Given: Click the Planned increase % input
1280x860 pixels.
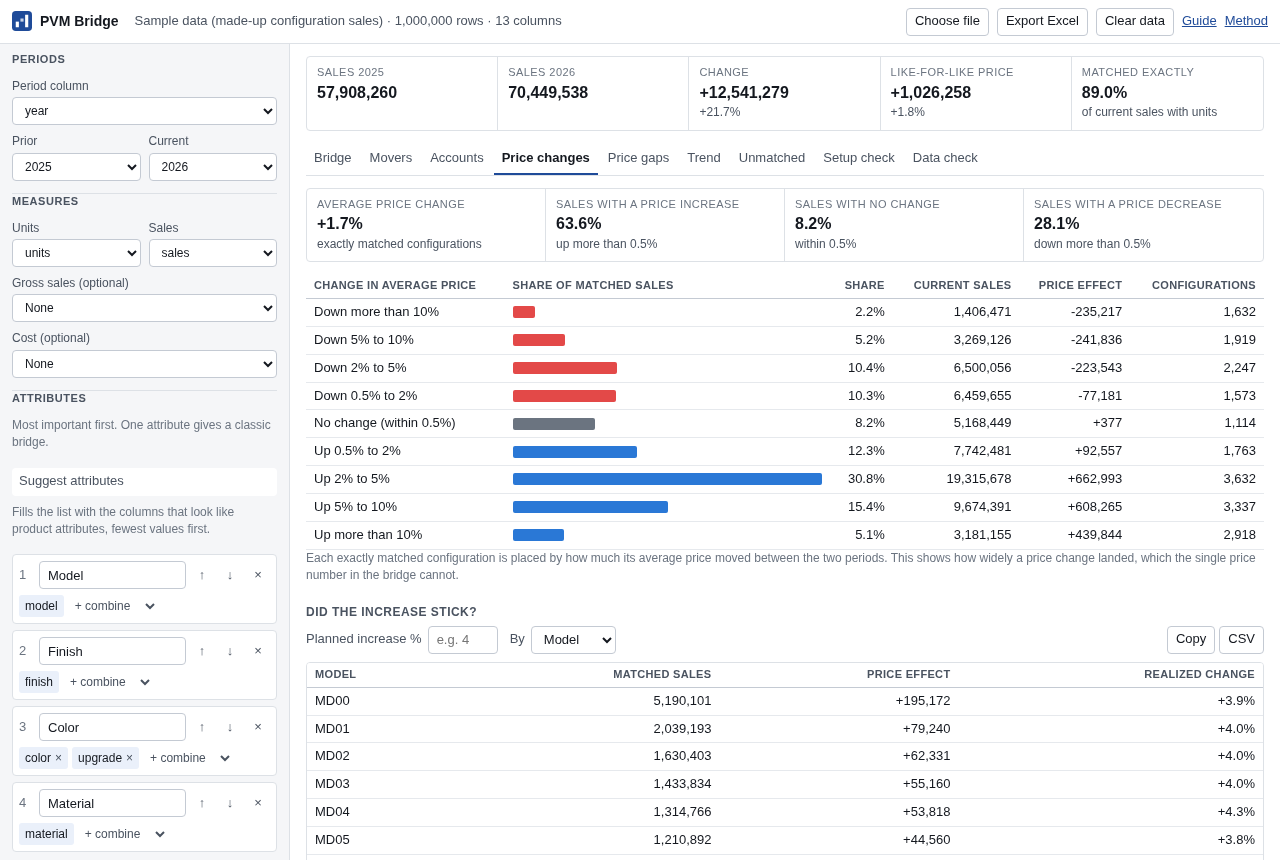Looking at the screenshot, I should pyautogui.click(x=463, y=640).
